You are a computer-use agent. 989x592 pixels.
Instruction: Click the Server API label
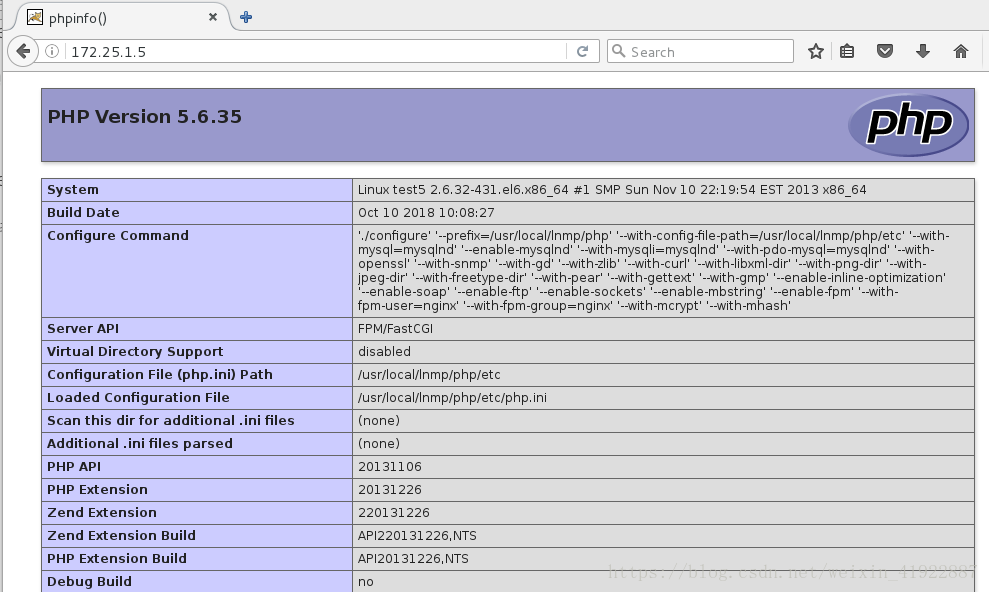[x=83, y=328]
